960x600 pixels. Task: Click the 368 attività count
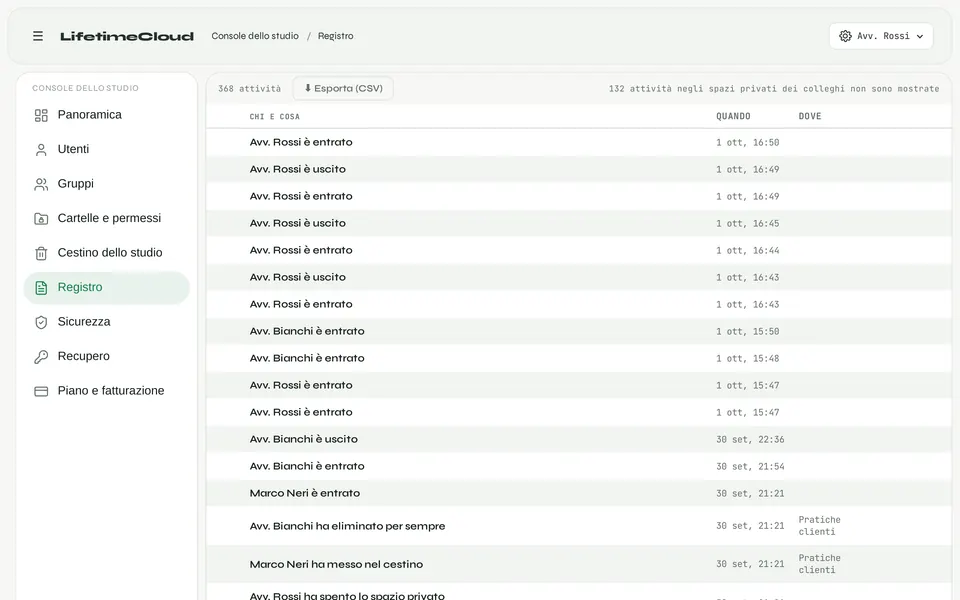pyautogui.click(x=250, y=89)
